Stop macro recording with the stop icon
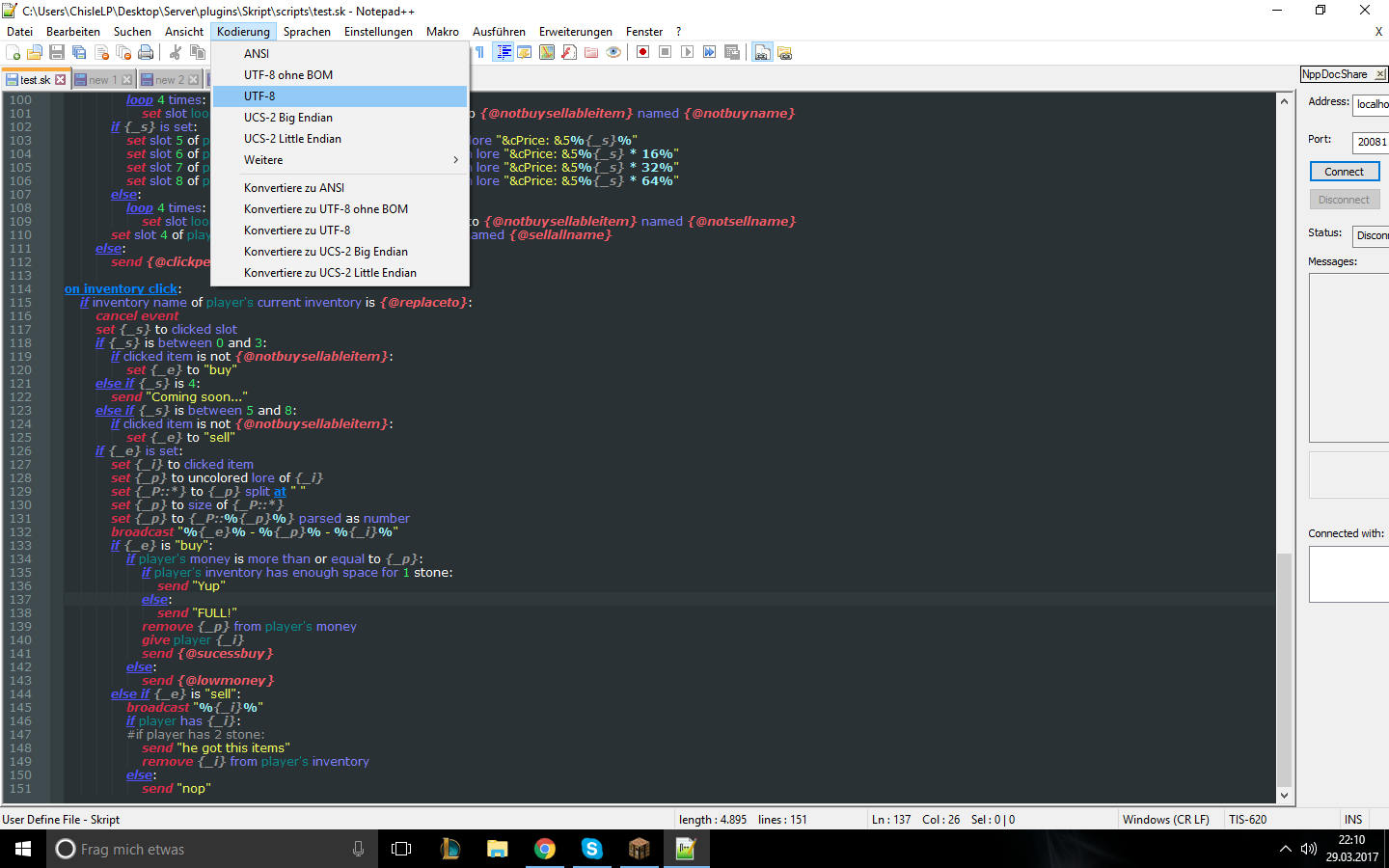Screen dimensions: 1389x868 [x=666, y=53]
